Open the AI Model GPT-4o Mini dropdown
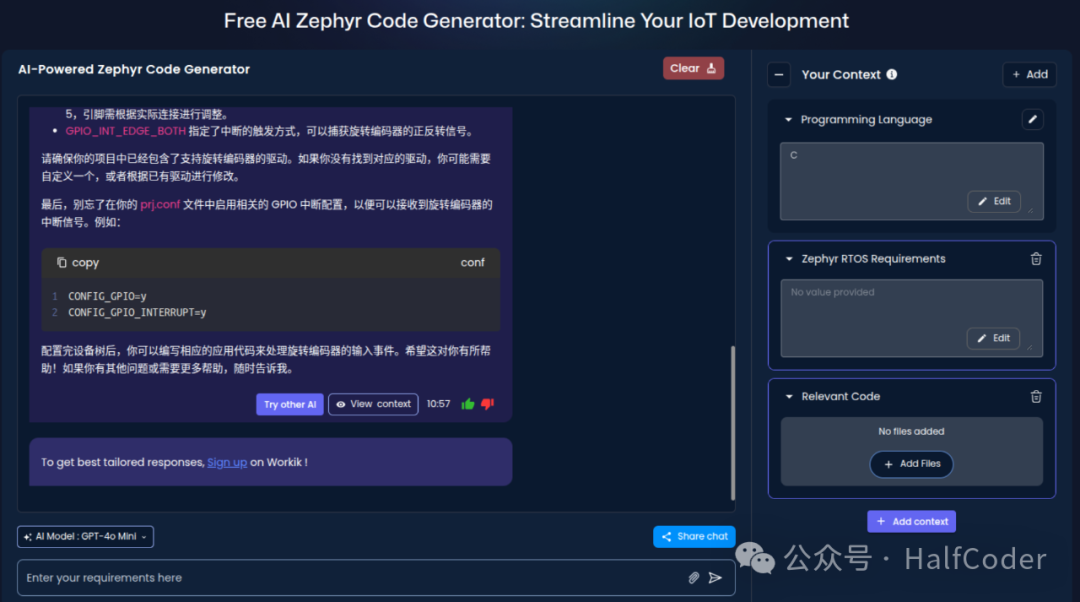Viewport: 1080px width, 602px height. point(85,537)
